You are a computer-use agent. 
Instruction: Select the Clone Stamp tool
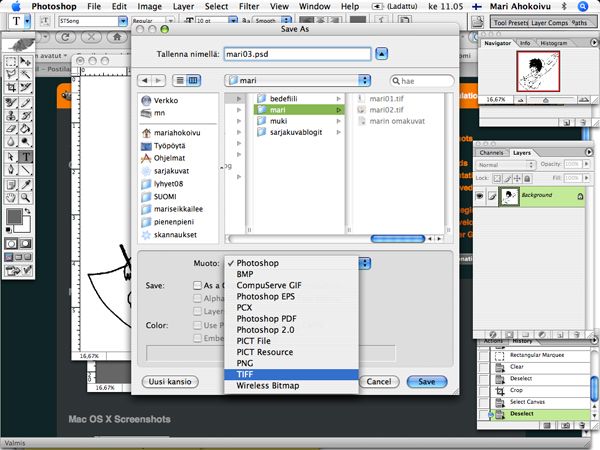11,116
